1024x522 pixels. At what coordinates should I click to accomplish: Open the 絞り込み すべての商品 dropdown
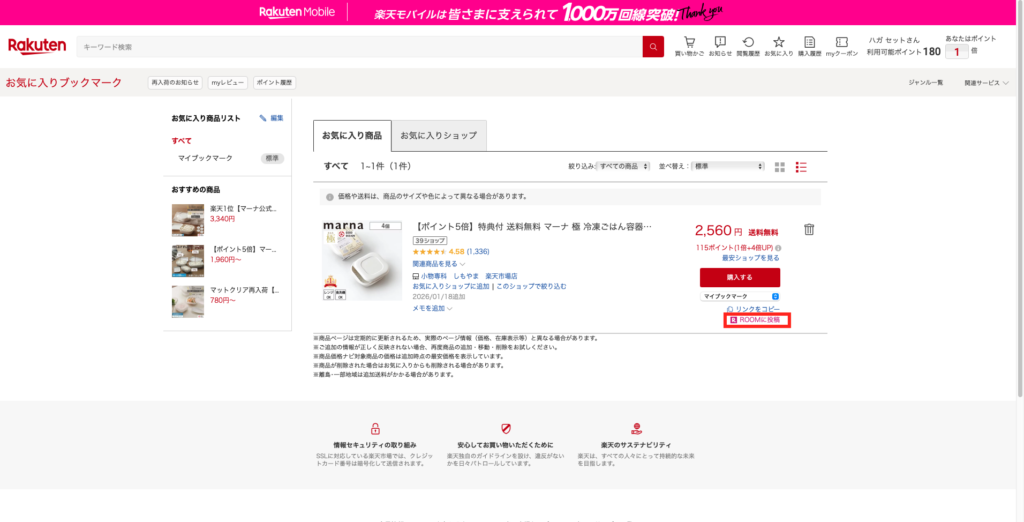point(624,167)
